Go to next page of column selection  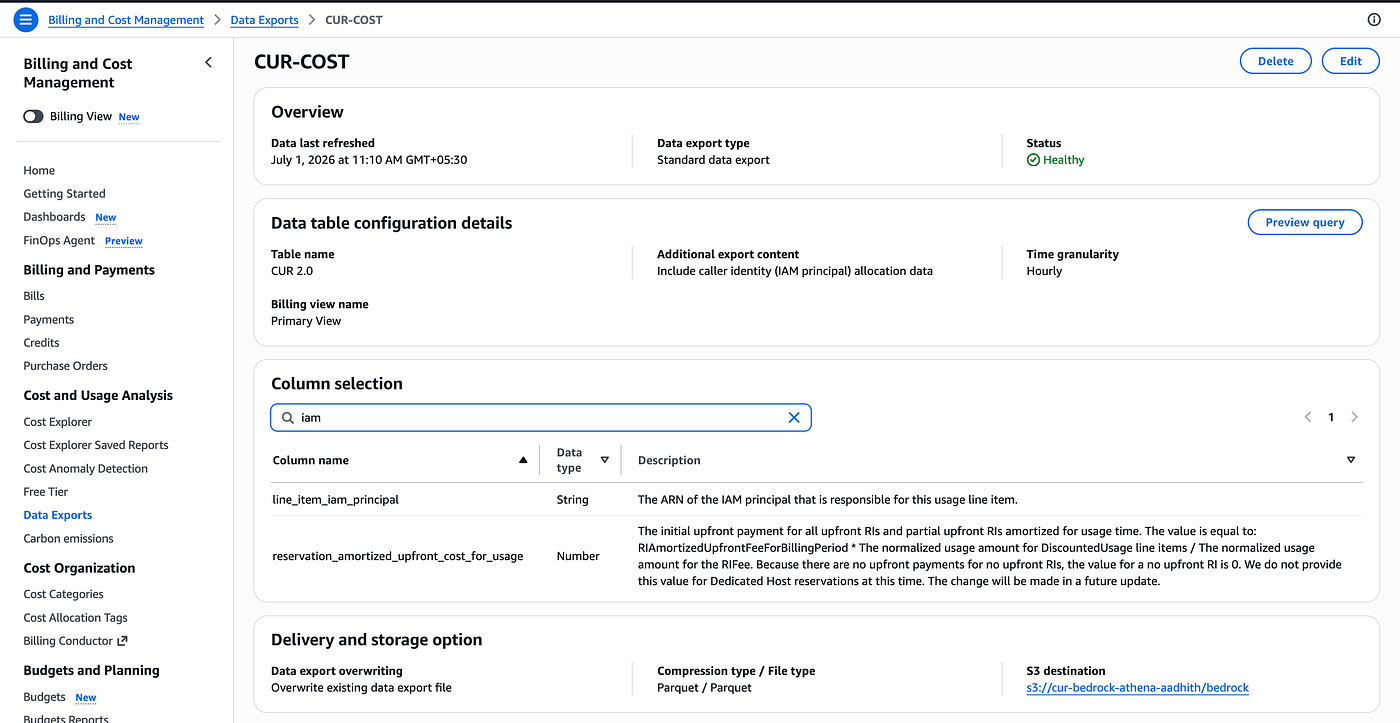[1354, 417]
